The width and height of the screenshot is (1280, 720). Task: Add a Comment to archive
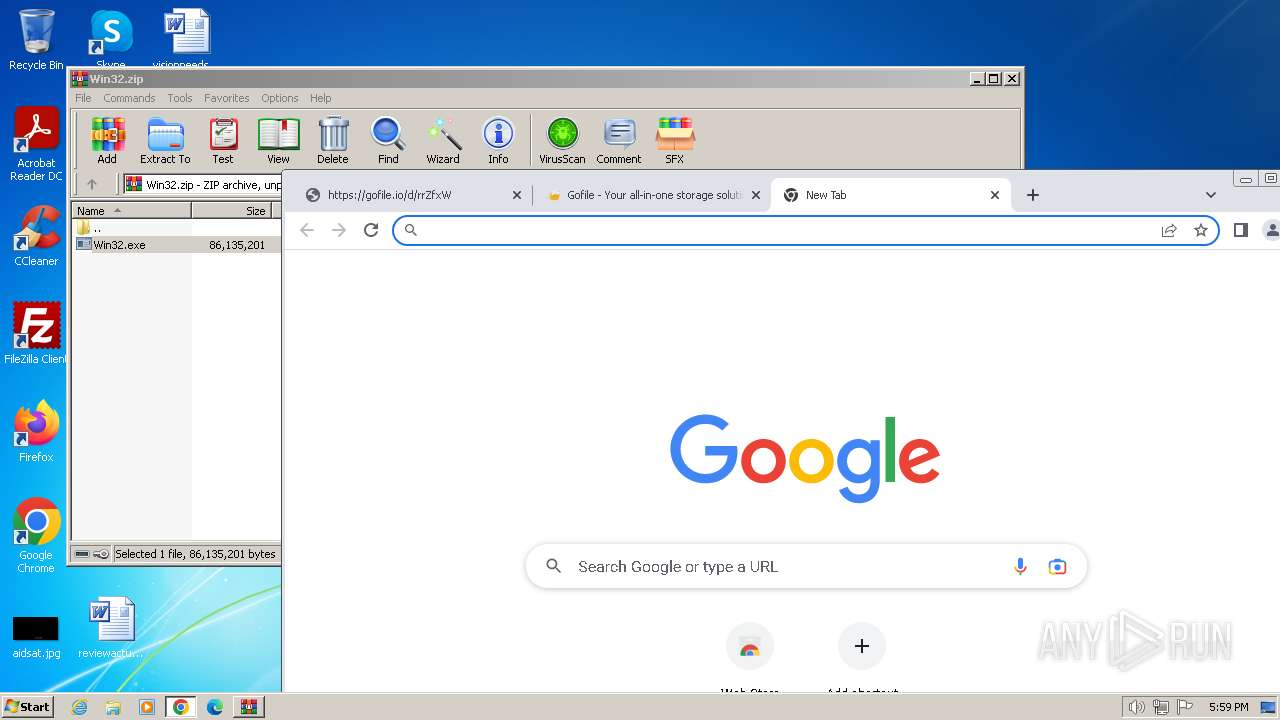click(x=619, y=140)
